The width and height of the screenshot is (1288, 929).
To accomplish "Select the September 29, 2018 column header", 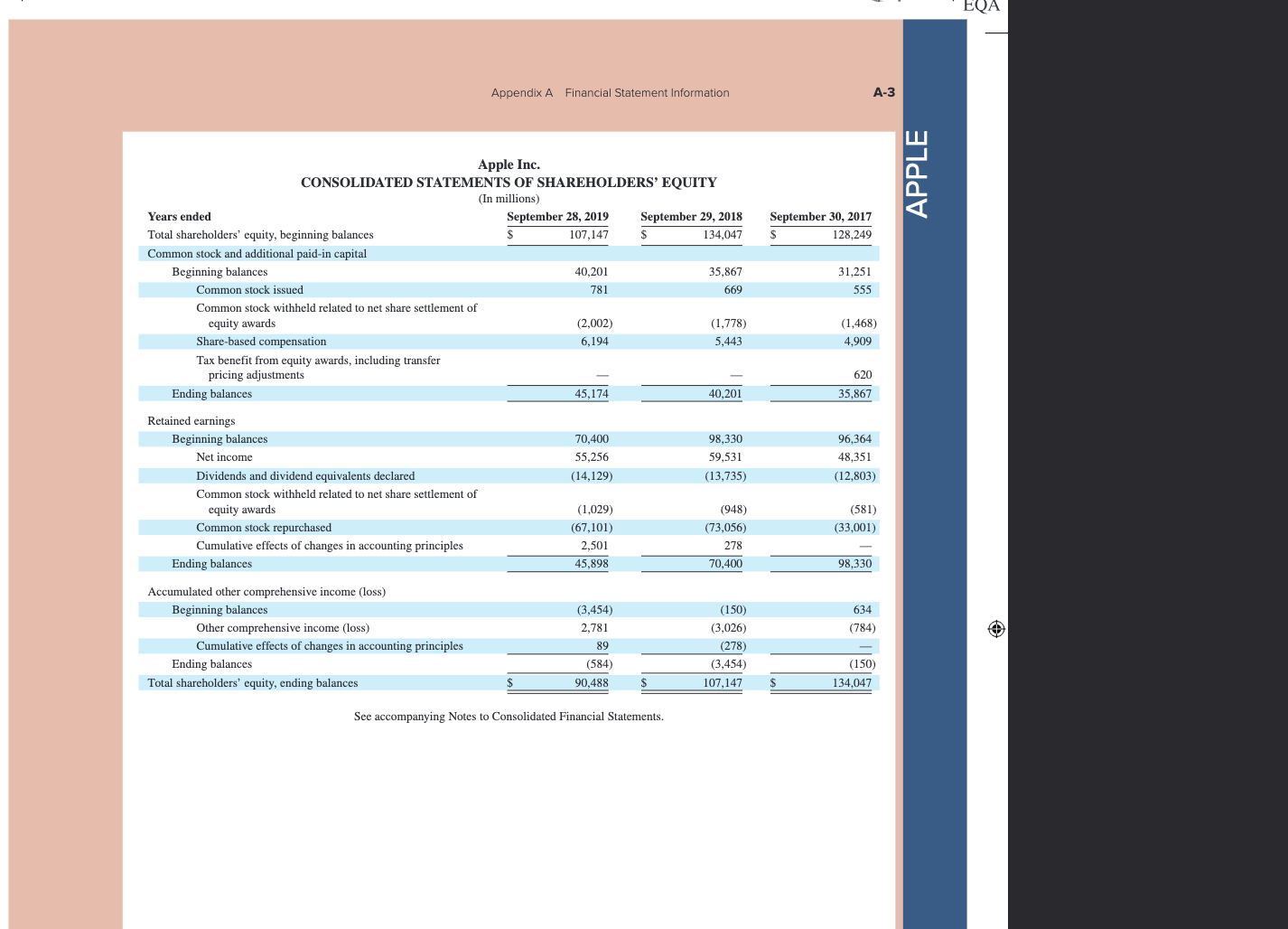I will pos(691,217).
